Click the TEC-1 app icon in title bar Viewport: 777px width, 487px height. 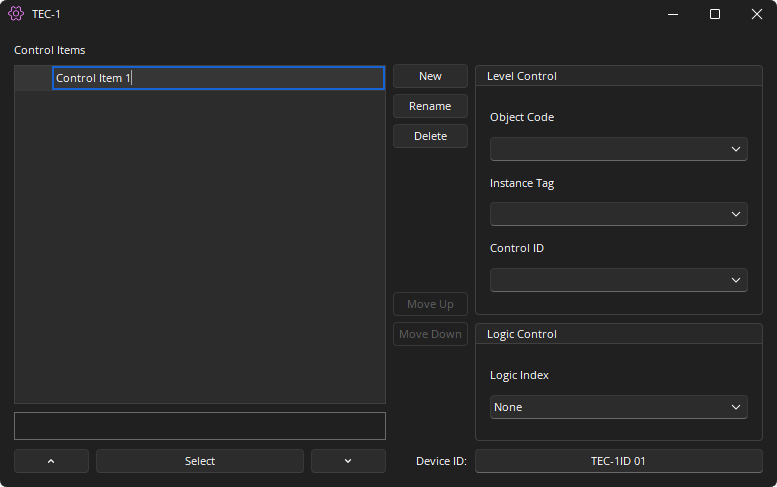click(16, 14)
